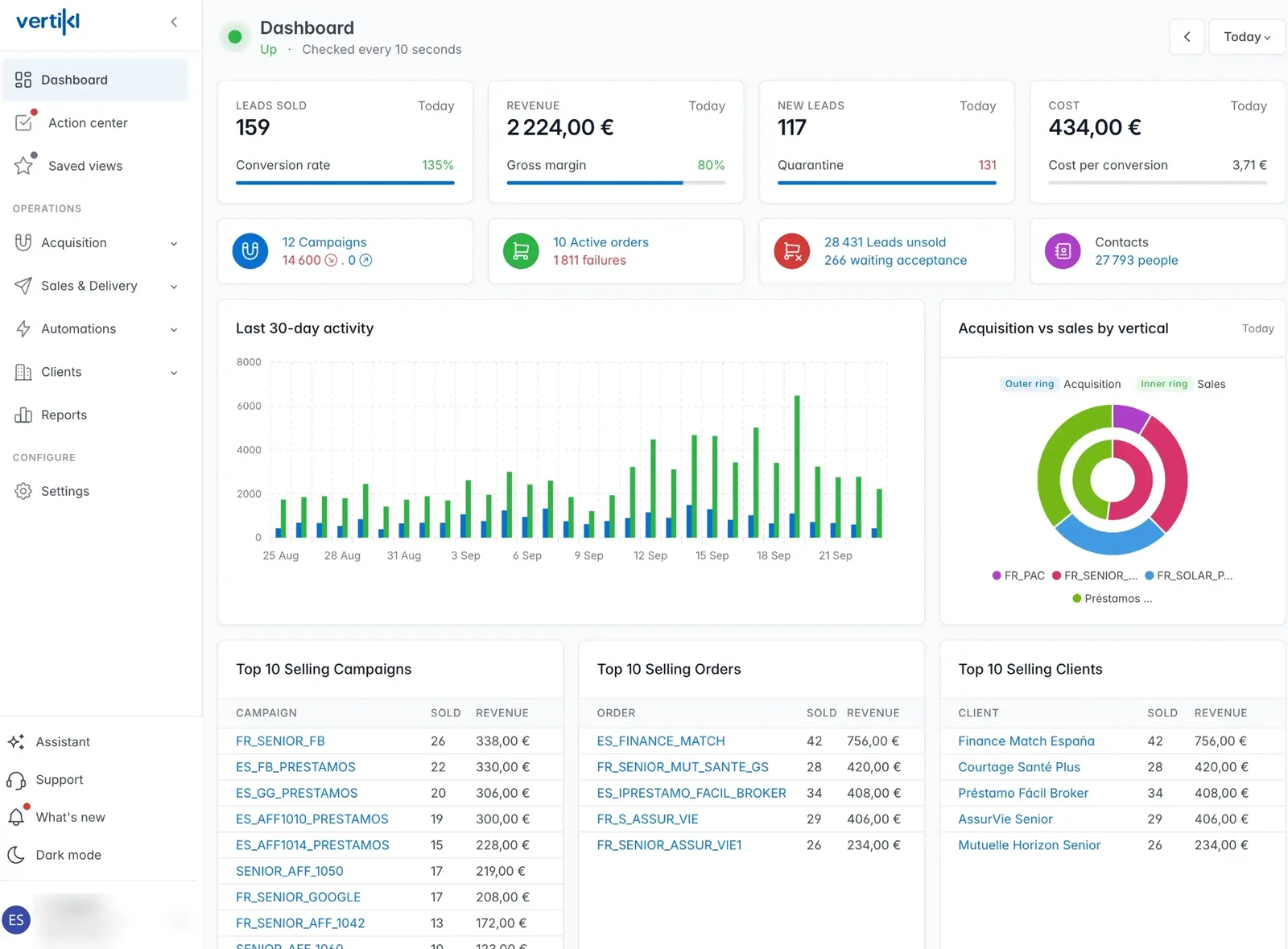The image size is (1288, 949).
Task: Click the Dashboard grid icon in the sidebar
Action: (x=23, y=80)
